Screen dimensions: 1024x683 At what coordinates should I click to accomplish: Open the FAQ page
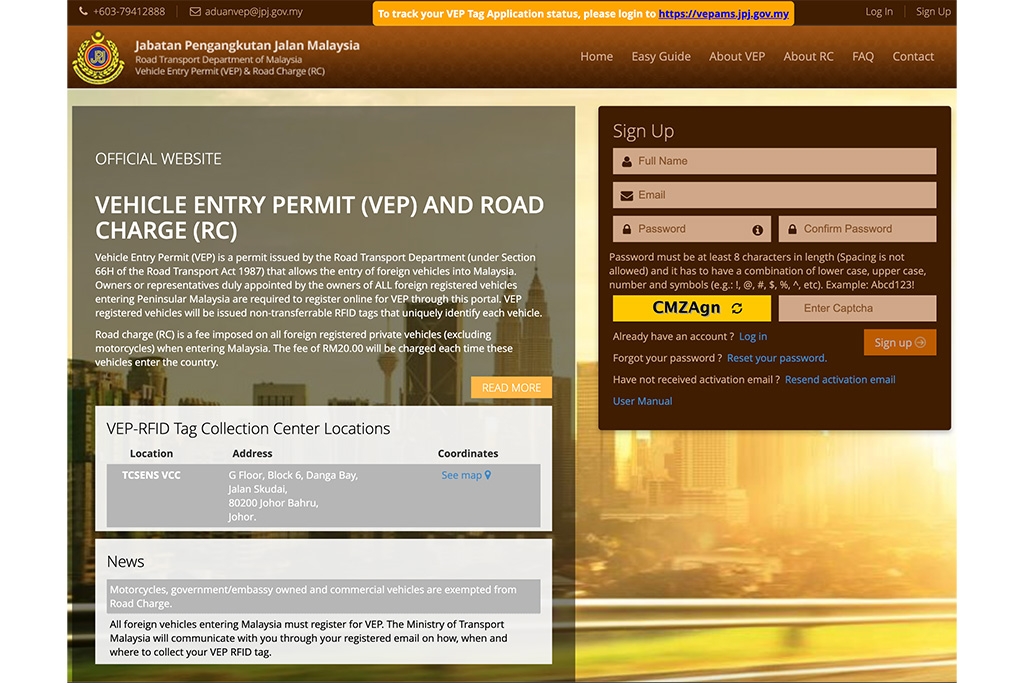[863, 56]
